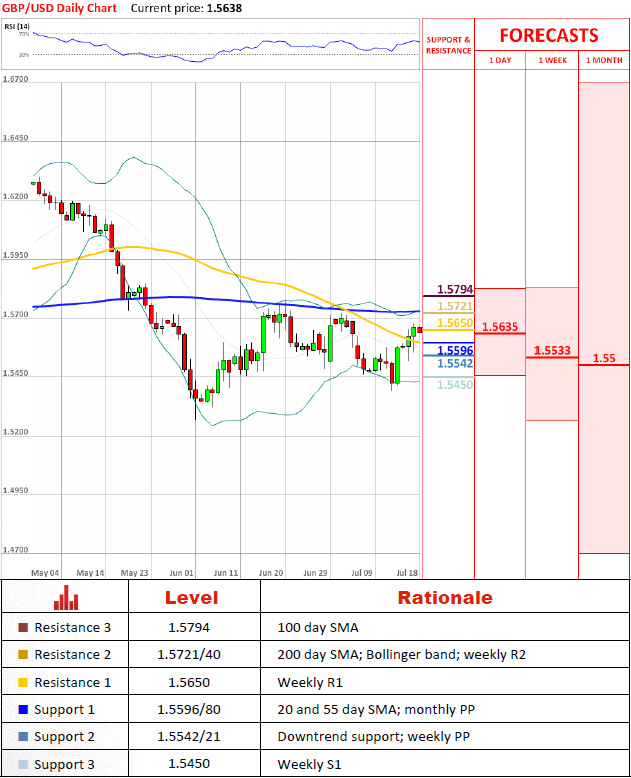
Task: Click the 1.5794 resistance level label
Action: pyautogui.click(x=455, y=289)
